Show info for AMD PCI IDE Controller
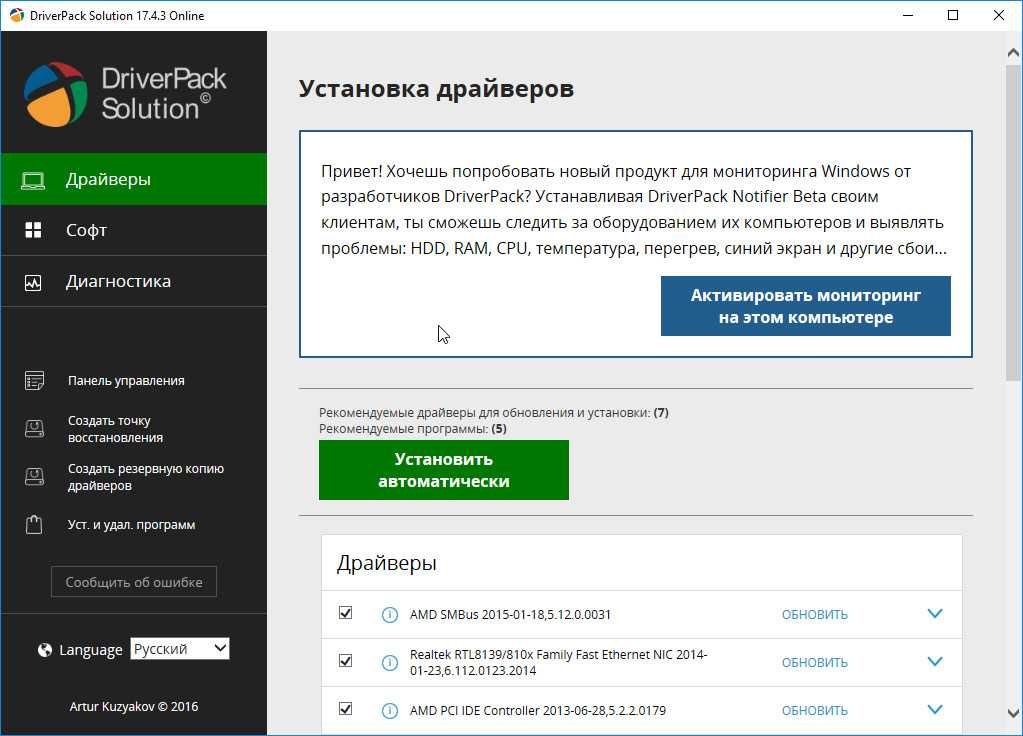Image resolution: width=1023 pixels, height=736 pixels. point(389,711)
